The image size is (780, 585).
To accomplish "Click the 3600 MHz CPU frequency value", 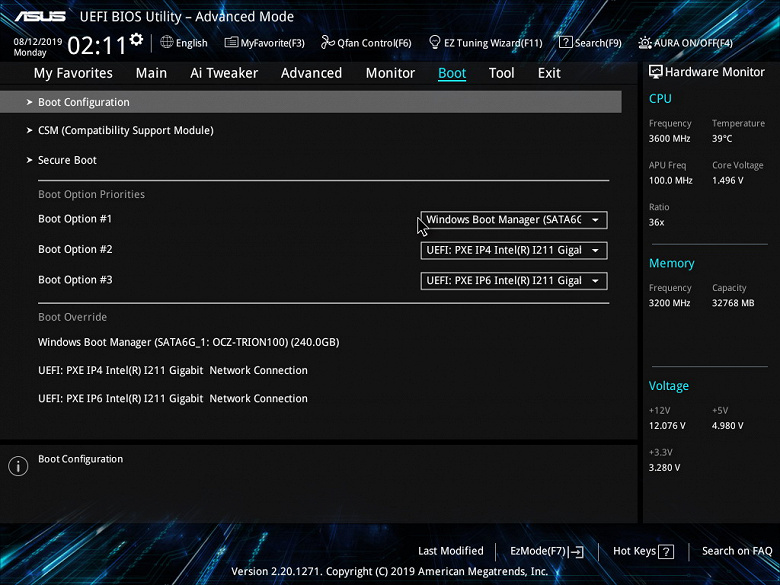I will pos(670,139).
